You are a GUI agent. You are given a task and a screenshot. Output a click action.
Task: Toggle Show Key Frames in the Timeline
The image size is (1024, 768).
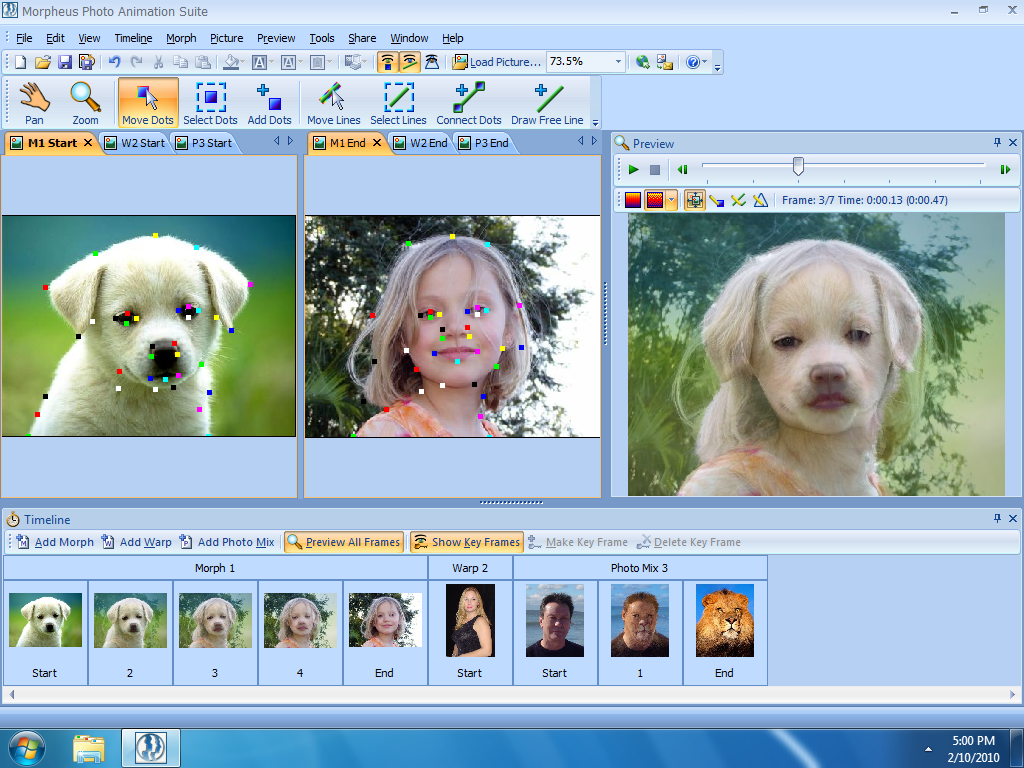(466, 541)
